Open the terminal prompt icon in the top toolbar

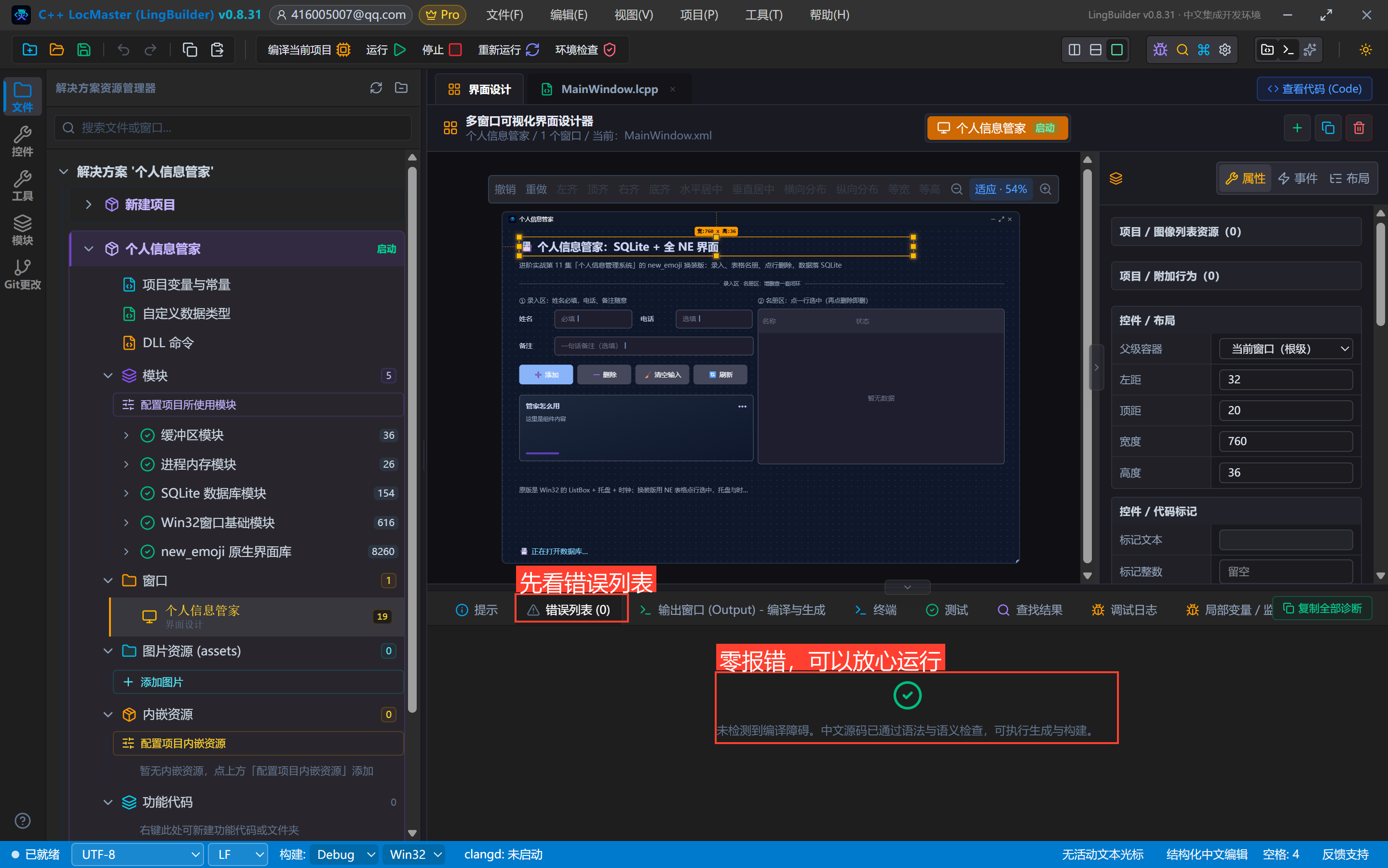[x=1288, y=50]
